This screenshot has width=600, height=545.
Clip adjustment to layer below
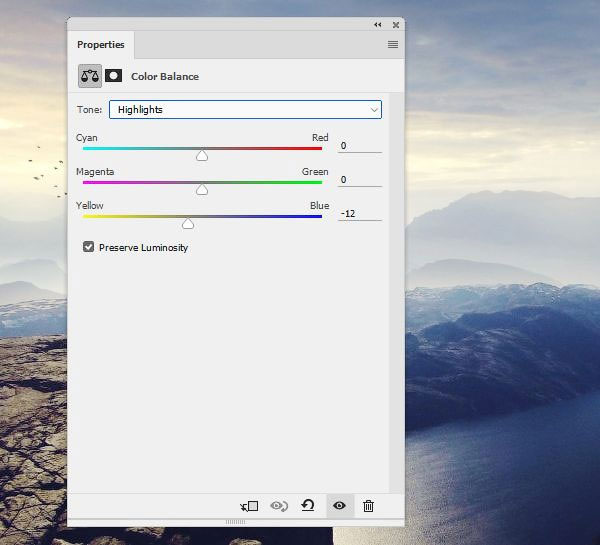point(249,506)
